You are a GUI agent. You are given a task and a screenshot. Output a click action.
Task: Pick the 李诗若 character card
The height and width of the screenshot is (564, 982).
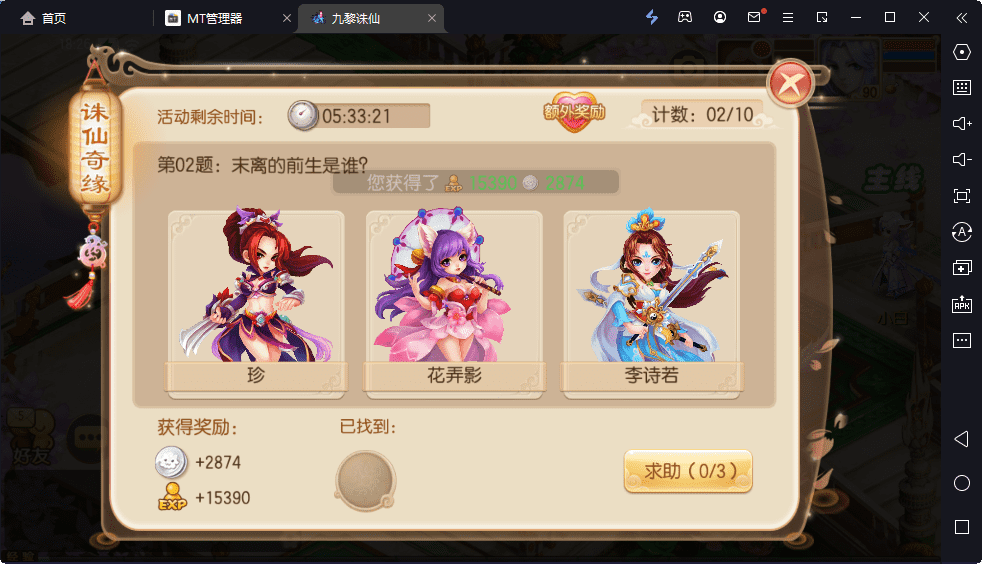[651, 304]
